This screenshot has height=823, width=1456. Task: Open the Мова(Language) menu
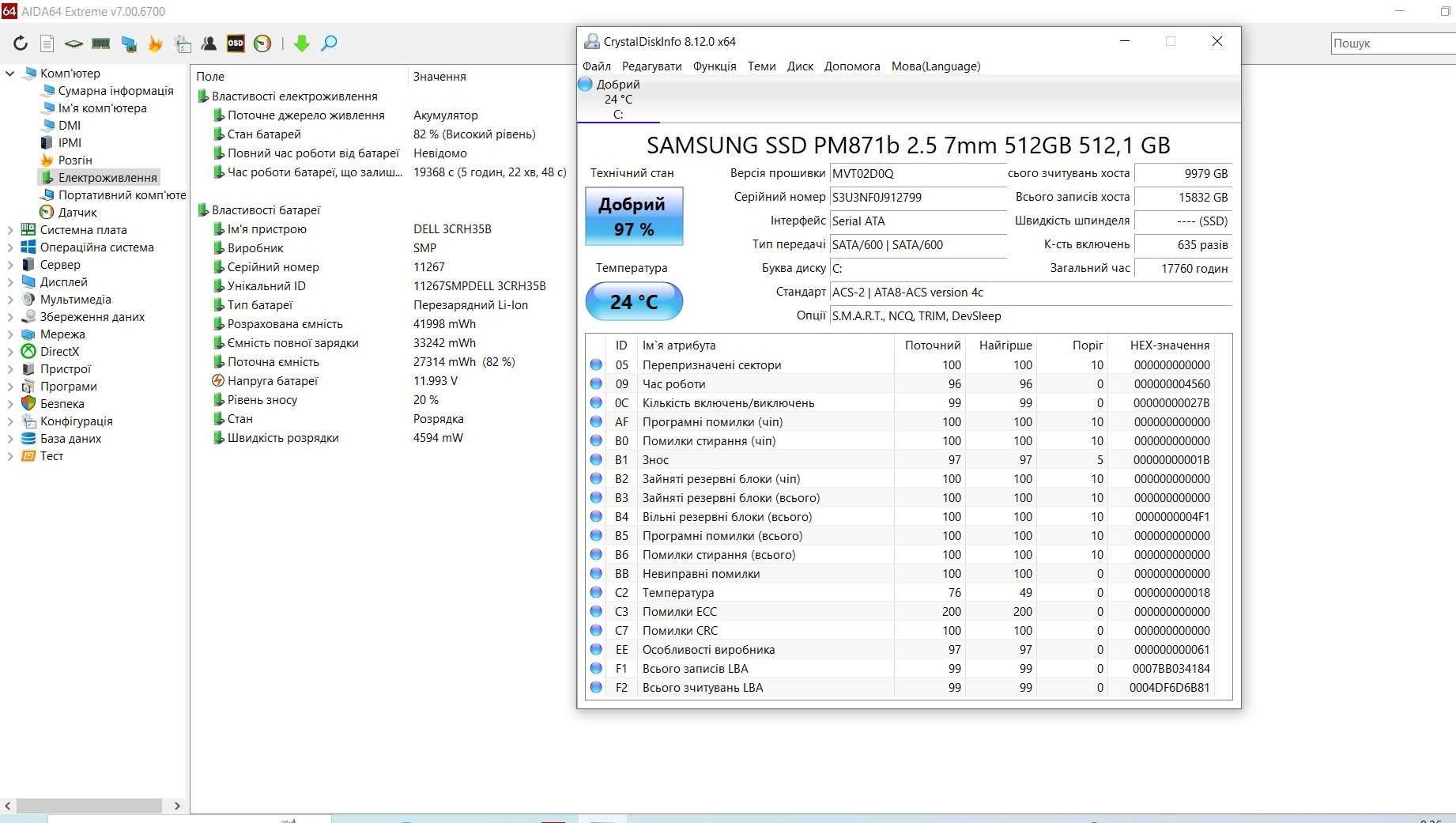coord(936,66)
